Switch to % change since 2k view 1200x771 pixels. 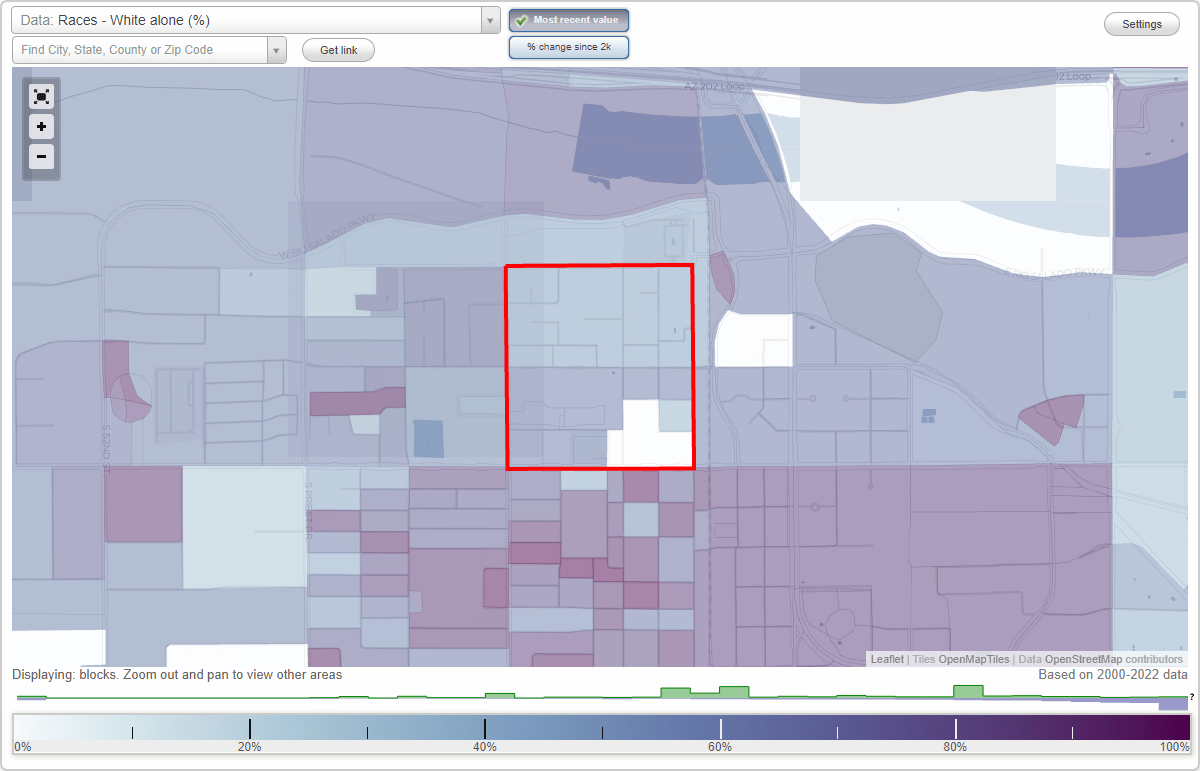coord(568,46)
